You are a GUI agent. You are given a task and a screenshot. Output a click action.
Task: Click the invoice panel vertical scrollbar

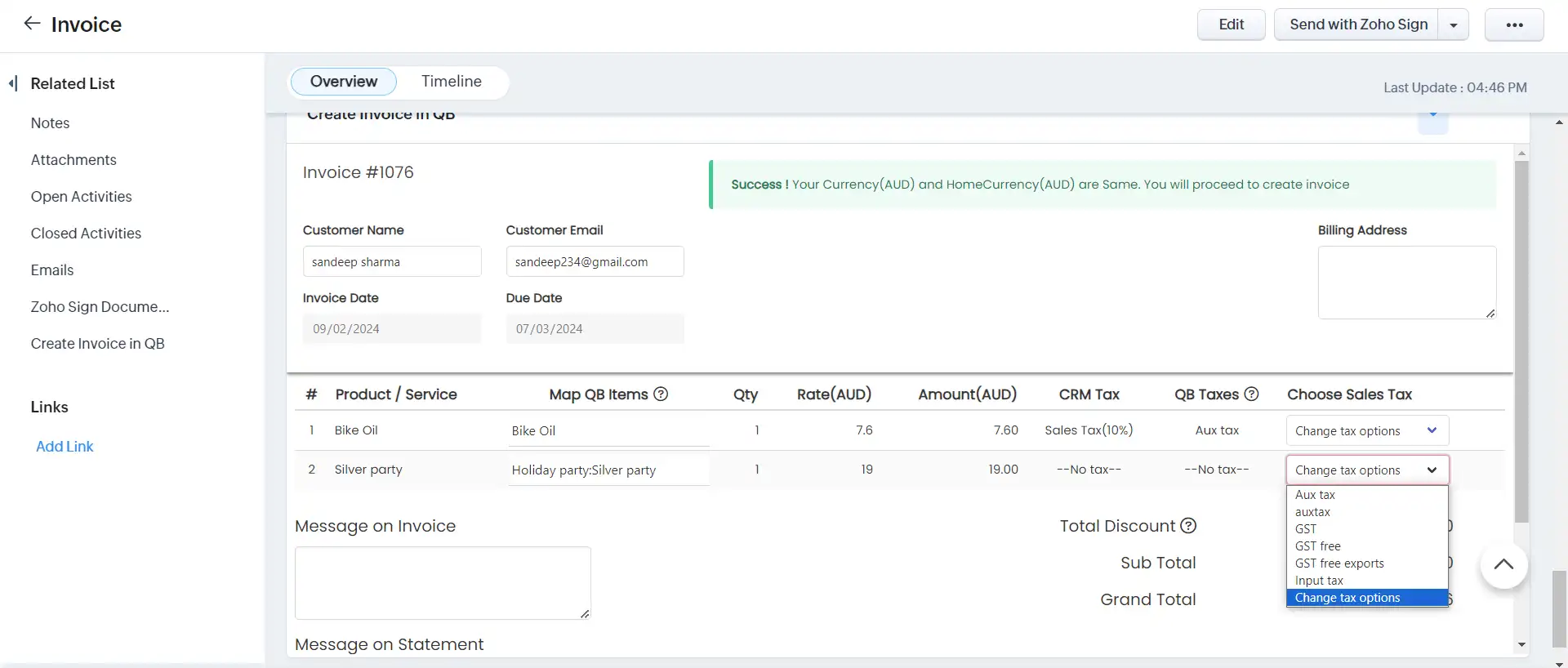pos(1521,343)
